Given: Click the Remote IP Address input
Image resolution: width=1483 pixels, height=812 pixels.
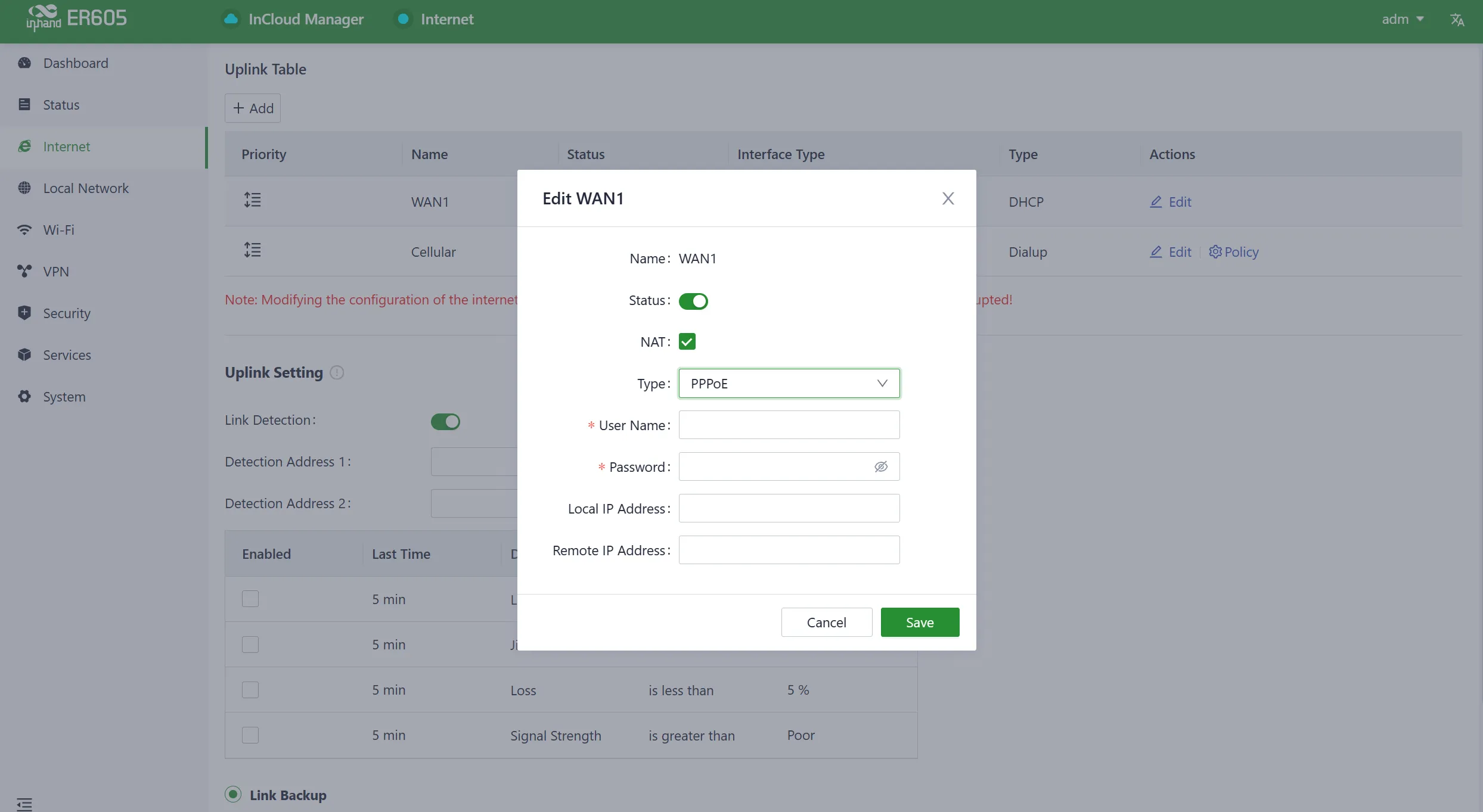Looking at the screenshot, I should [789, 550].
